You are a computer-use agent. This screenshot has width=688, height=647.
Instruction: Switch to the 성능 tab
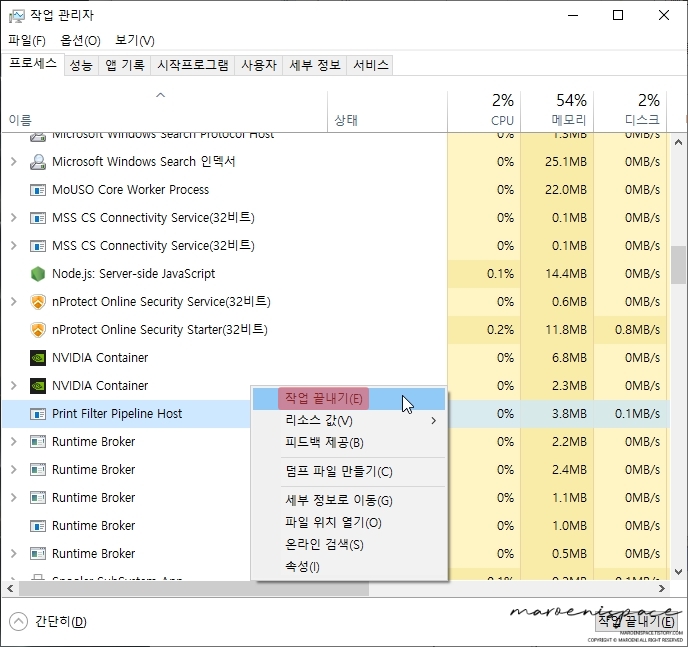click(x=81, y=65)
